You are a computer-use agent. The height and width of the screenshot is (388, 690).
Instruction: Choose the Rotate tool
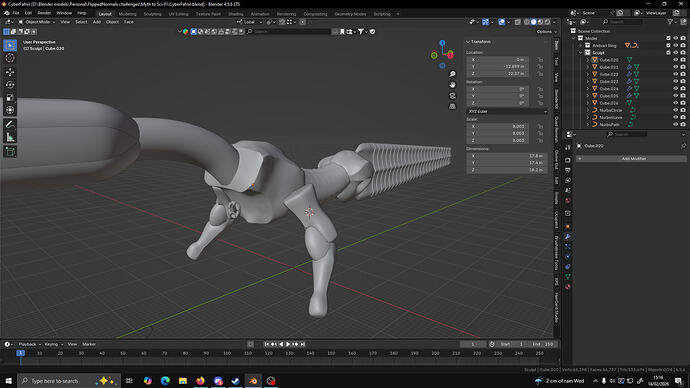tap(10, 84)
